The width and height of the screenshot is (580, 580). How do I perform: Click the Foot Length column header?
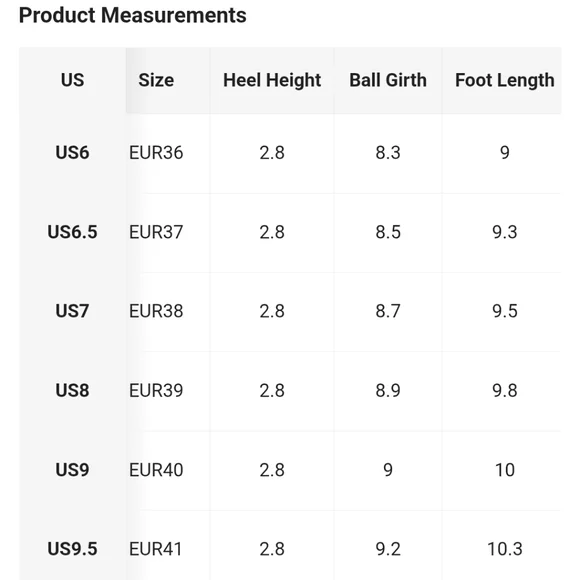pyautogui.click(x=505, y=80)
